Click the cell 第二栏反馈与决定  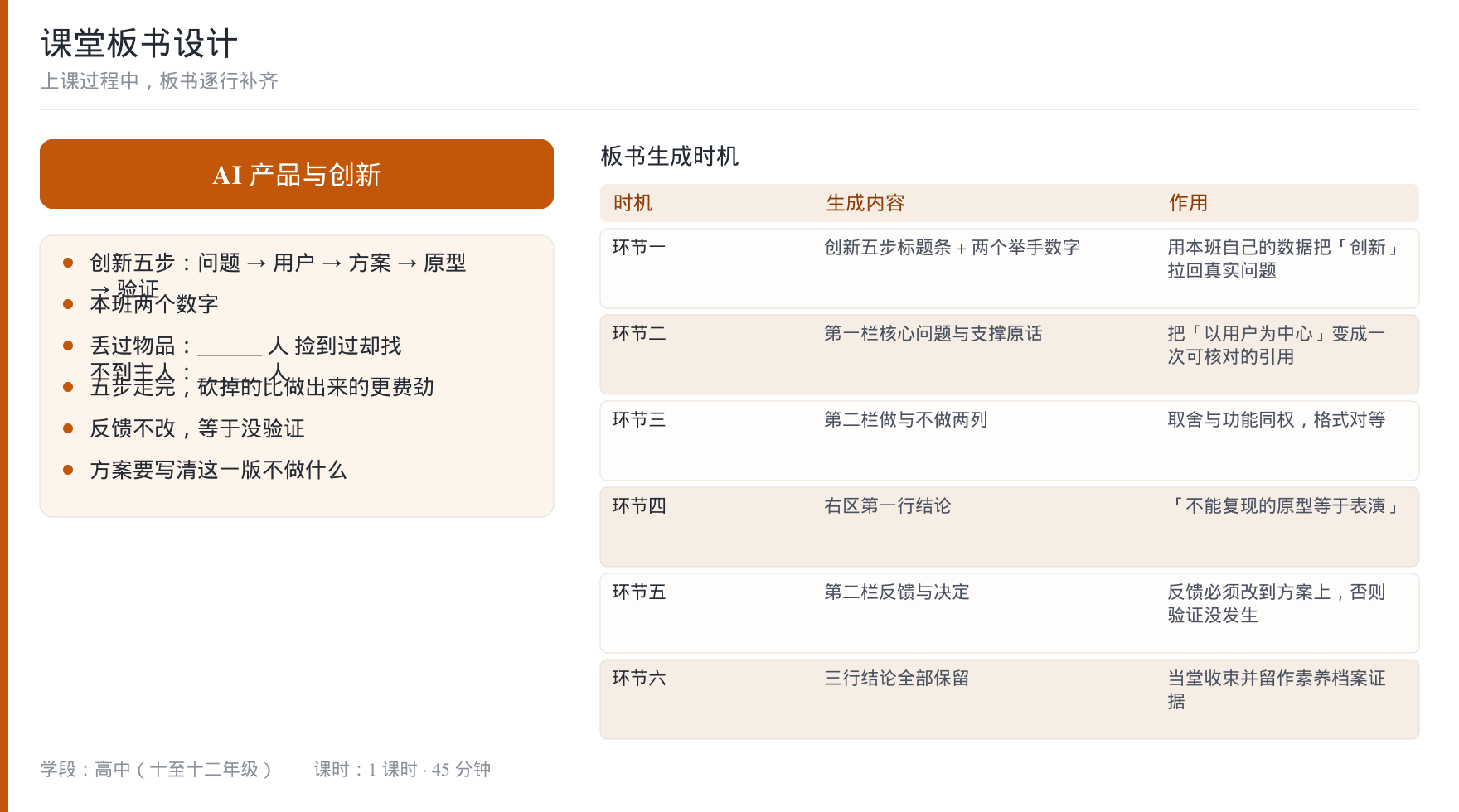point(897,592)
